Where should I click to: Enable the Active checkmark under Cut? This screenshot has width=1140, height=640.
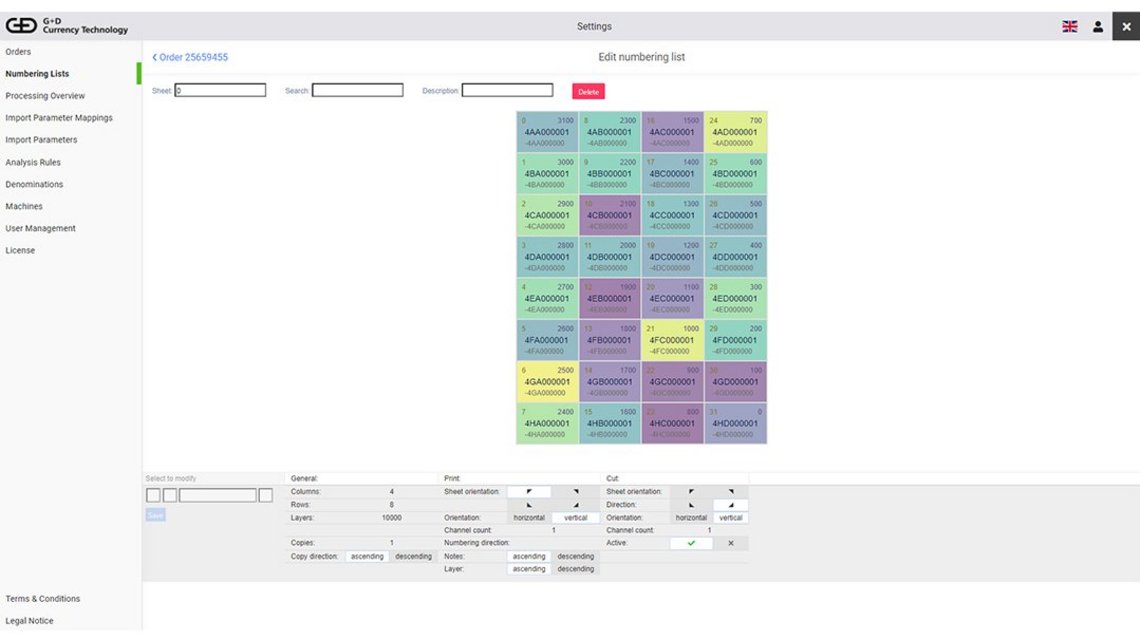tap(692, 543)
